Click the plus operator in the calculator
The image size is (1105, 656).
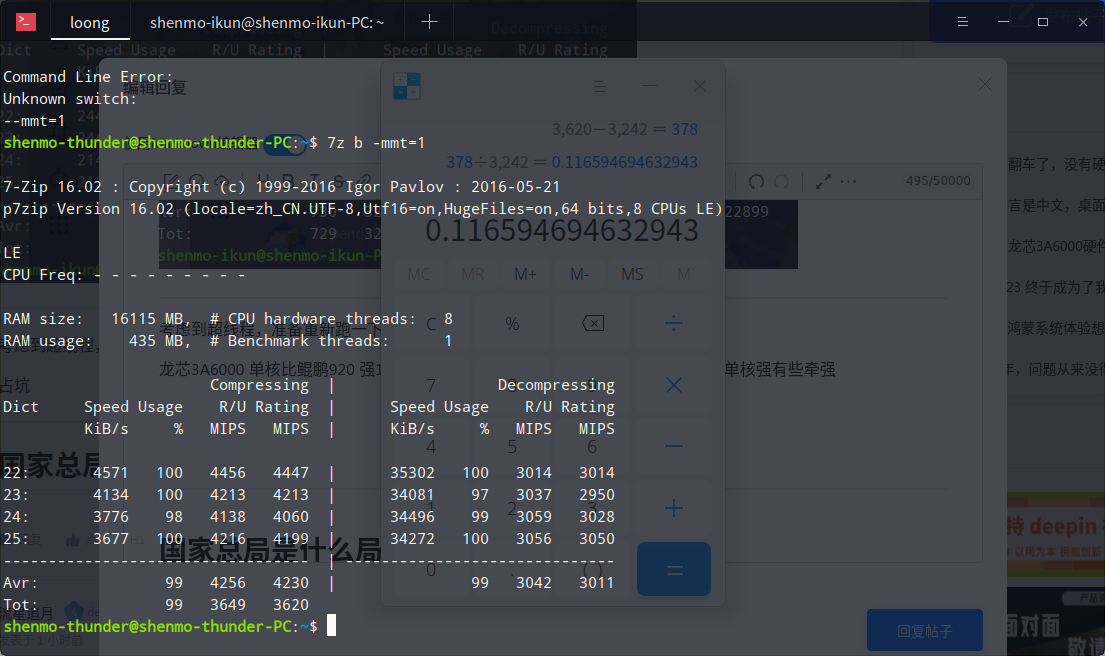pos(674,508)
